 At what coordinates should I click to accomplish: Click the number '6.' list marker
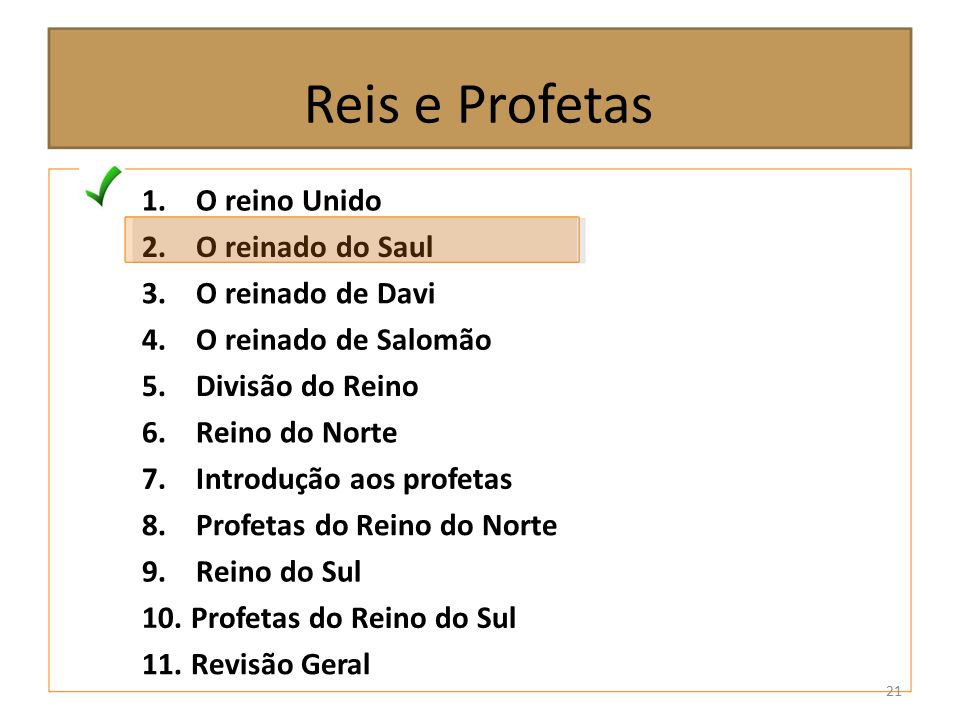click(x=154, y=433)
